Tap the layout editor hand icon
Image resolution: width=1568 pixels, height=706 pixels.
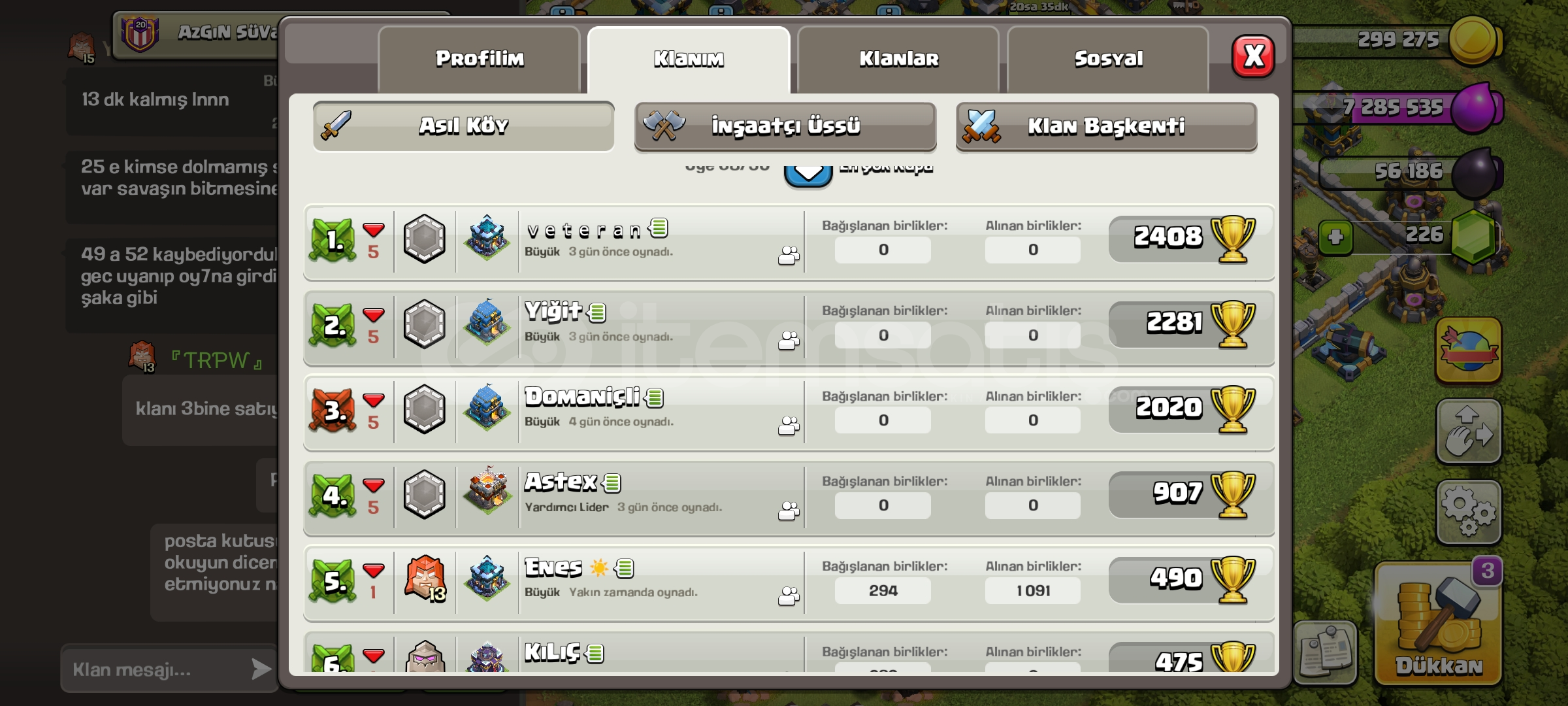[1468, 431]
